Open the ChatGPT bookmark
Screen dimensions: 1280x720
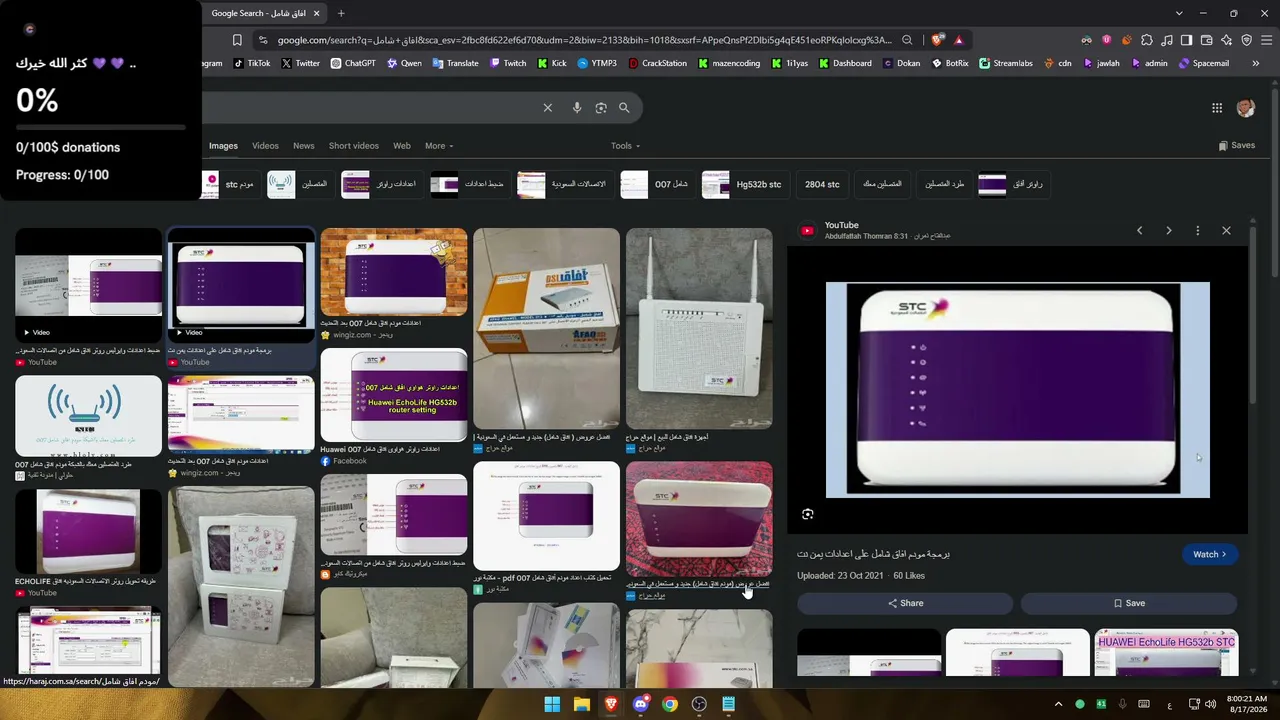tap(353, 63)
